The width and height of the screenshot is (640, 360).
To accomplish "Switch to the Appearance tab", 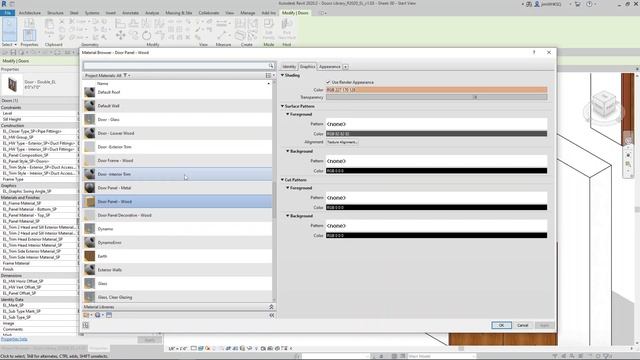I will (329, 67).
